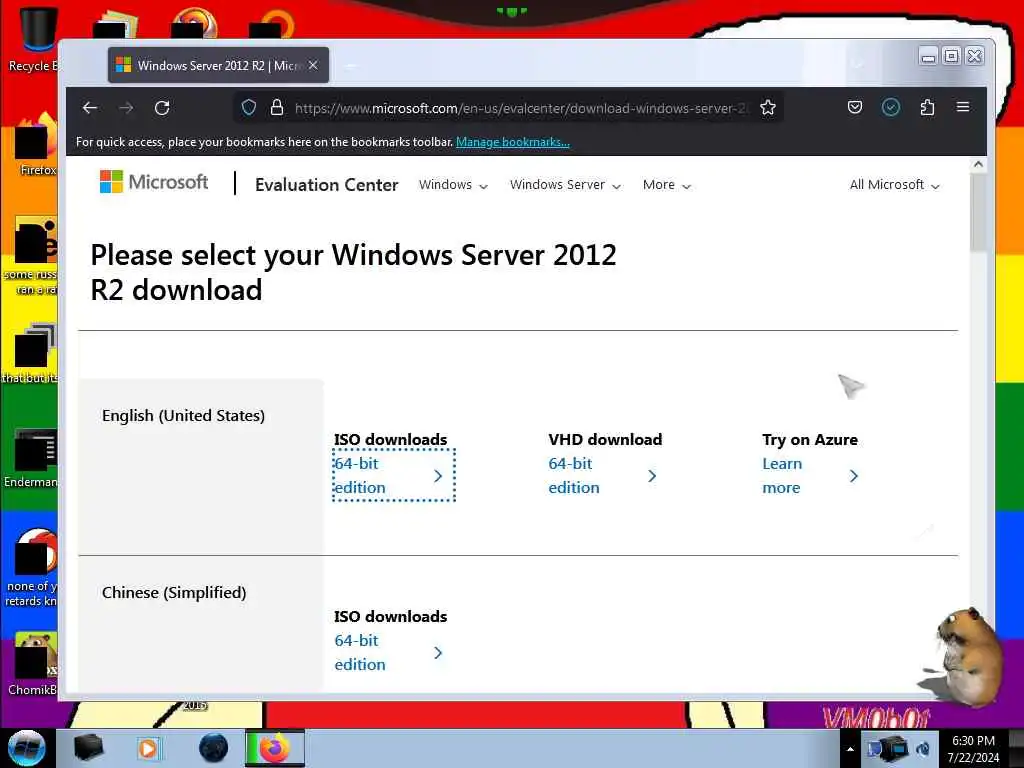Click the Microsoft logo
This screenshot has height=768, width=1024.
[x=154, y=182]
